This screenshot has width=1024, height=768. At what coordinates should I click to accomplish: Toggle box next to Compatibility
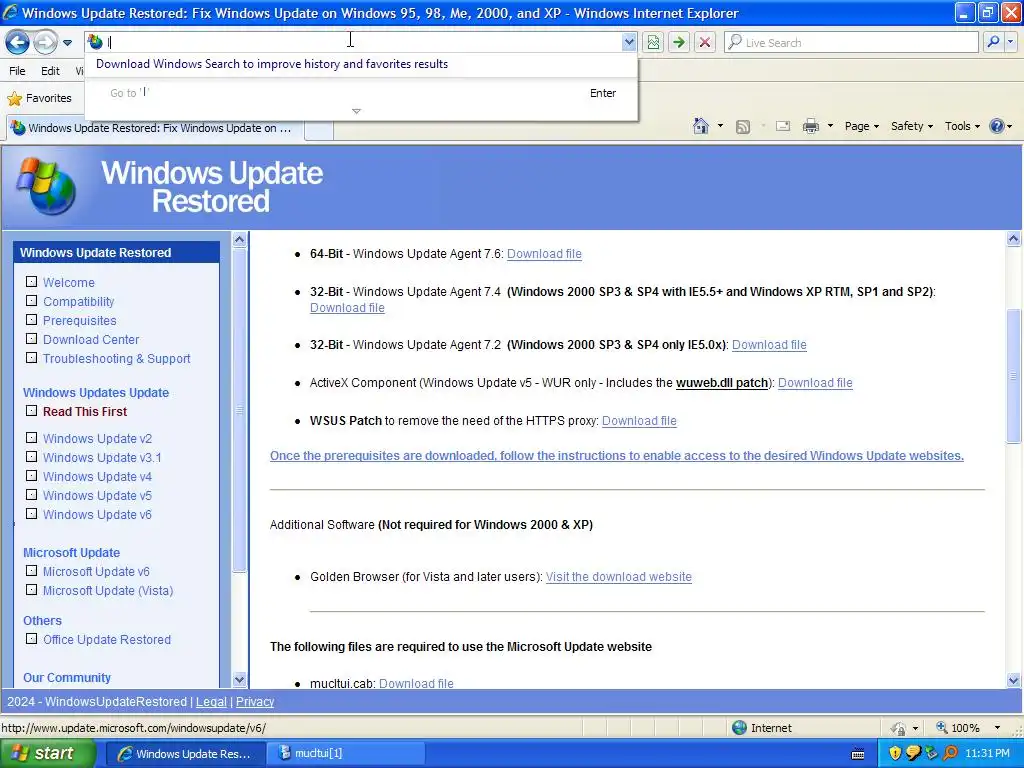click(x=31, y=300)
